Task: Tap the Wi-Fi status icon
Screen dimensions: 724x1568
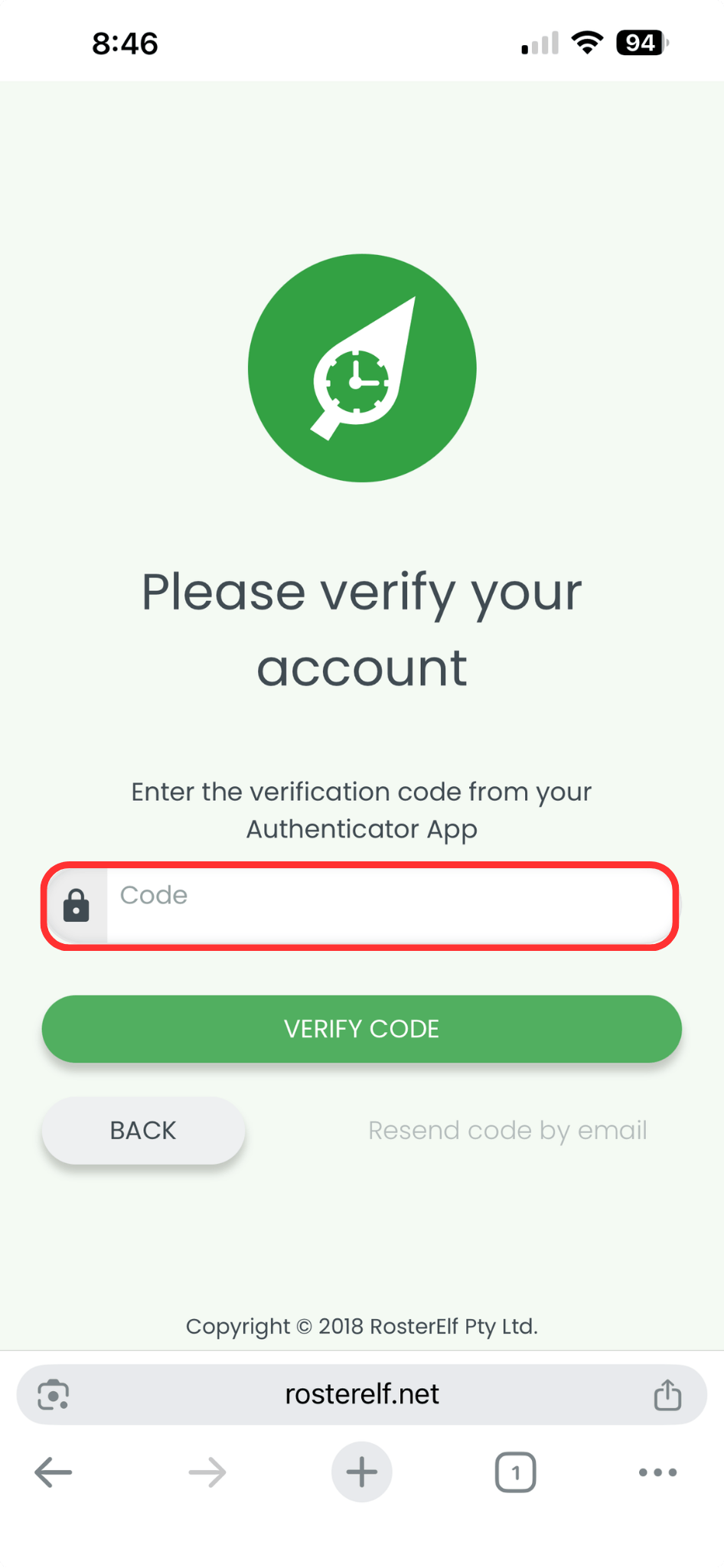Action: [587, 43]
